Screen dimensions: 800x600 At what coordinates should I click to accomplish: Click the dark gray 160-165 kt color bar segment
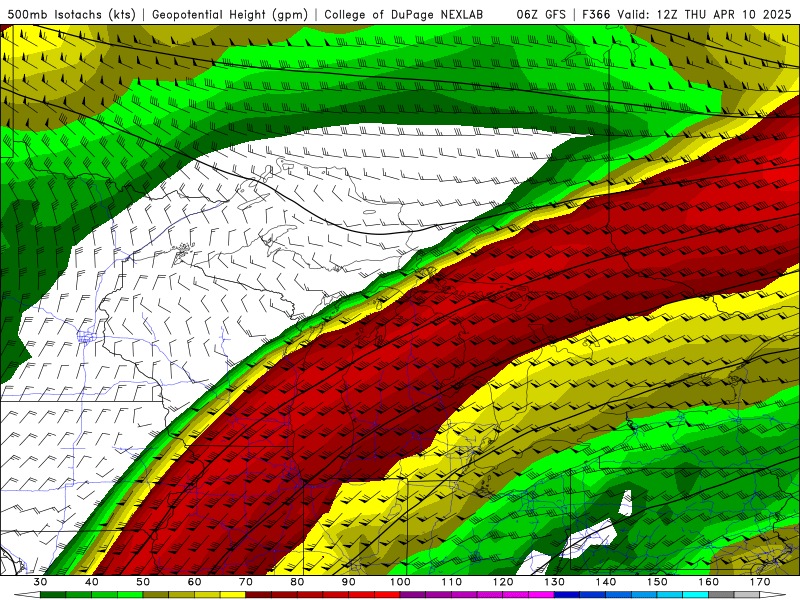[x=721, y=595]
